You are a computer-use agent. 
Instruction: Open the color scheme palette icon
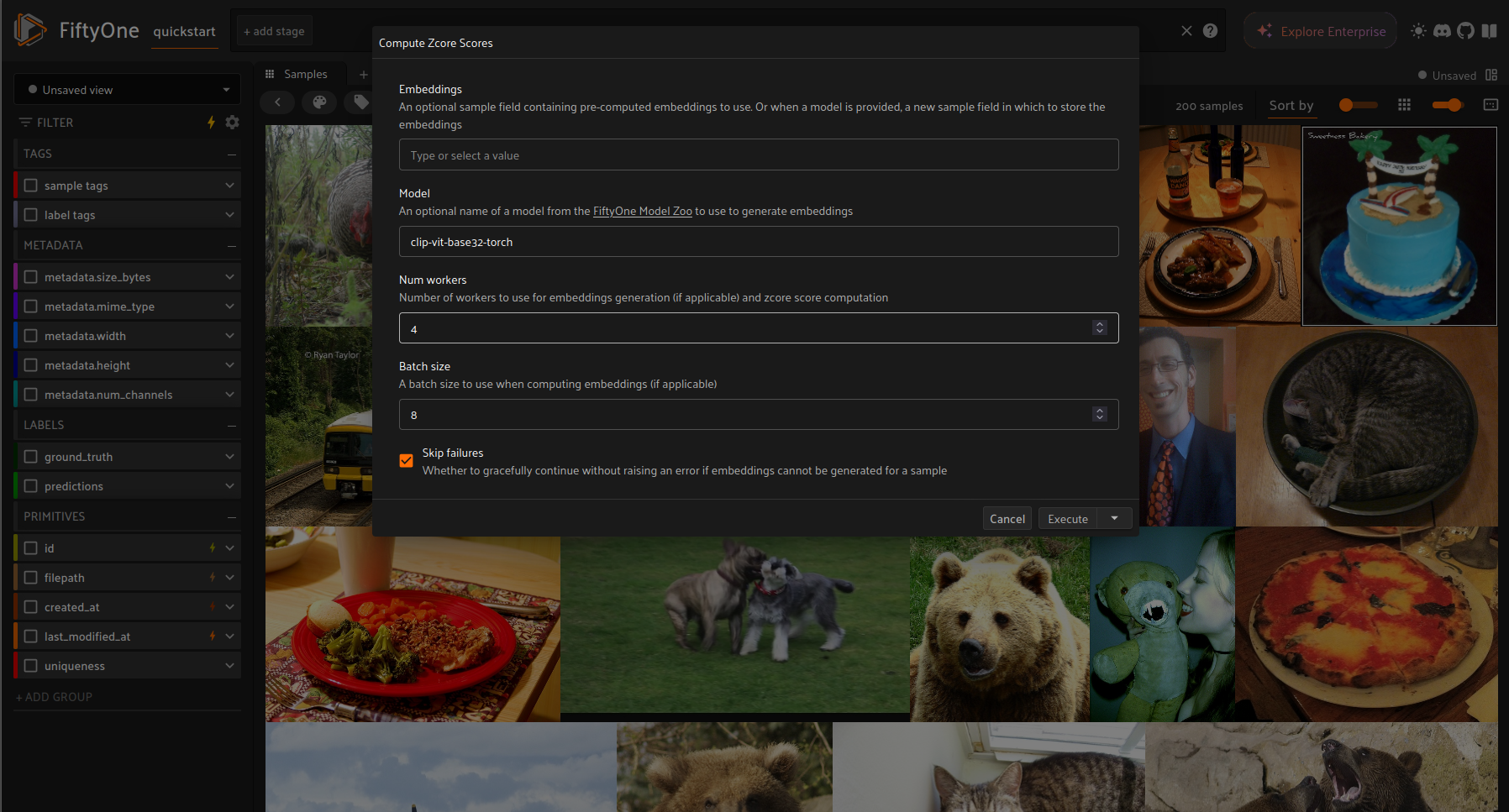coord(319,102)
